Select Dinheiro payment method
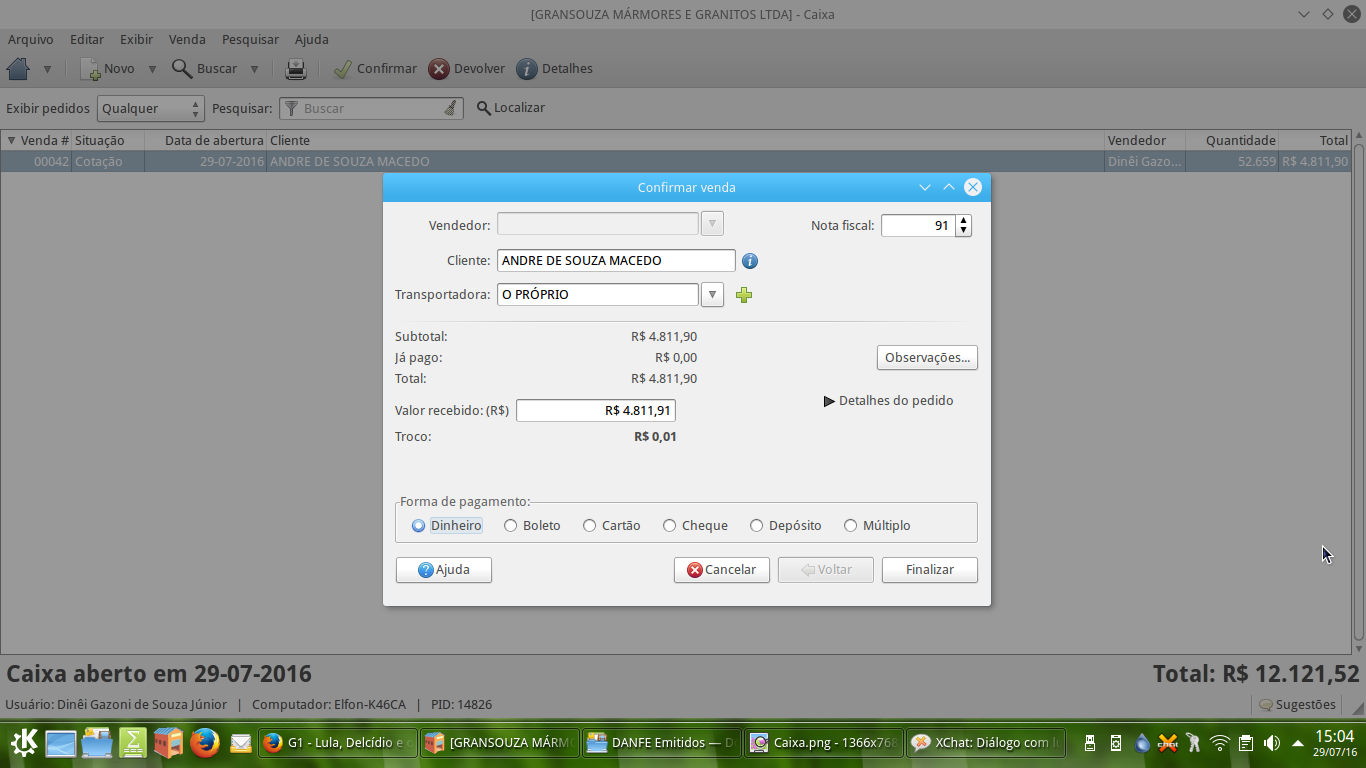 point(446,525)
